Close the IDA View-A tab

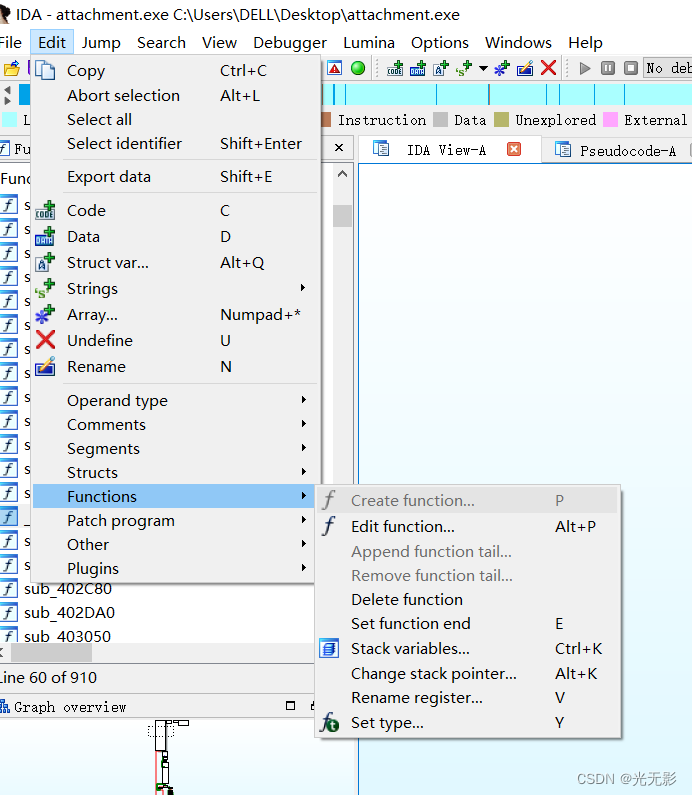(514, 149)
